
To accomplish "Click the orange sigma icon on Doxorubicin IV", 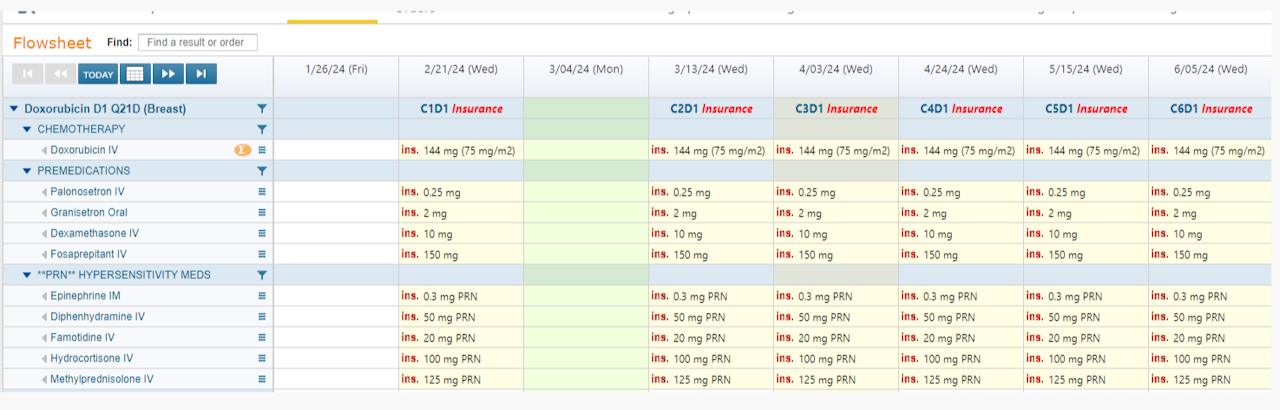I will (242, 150).
